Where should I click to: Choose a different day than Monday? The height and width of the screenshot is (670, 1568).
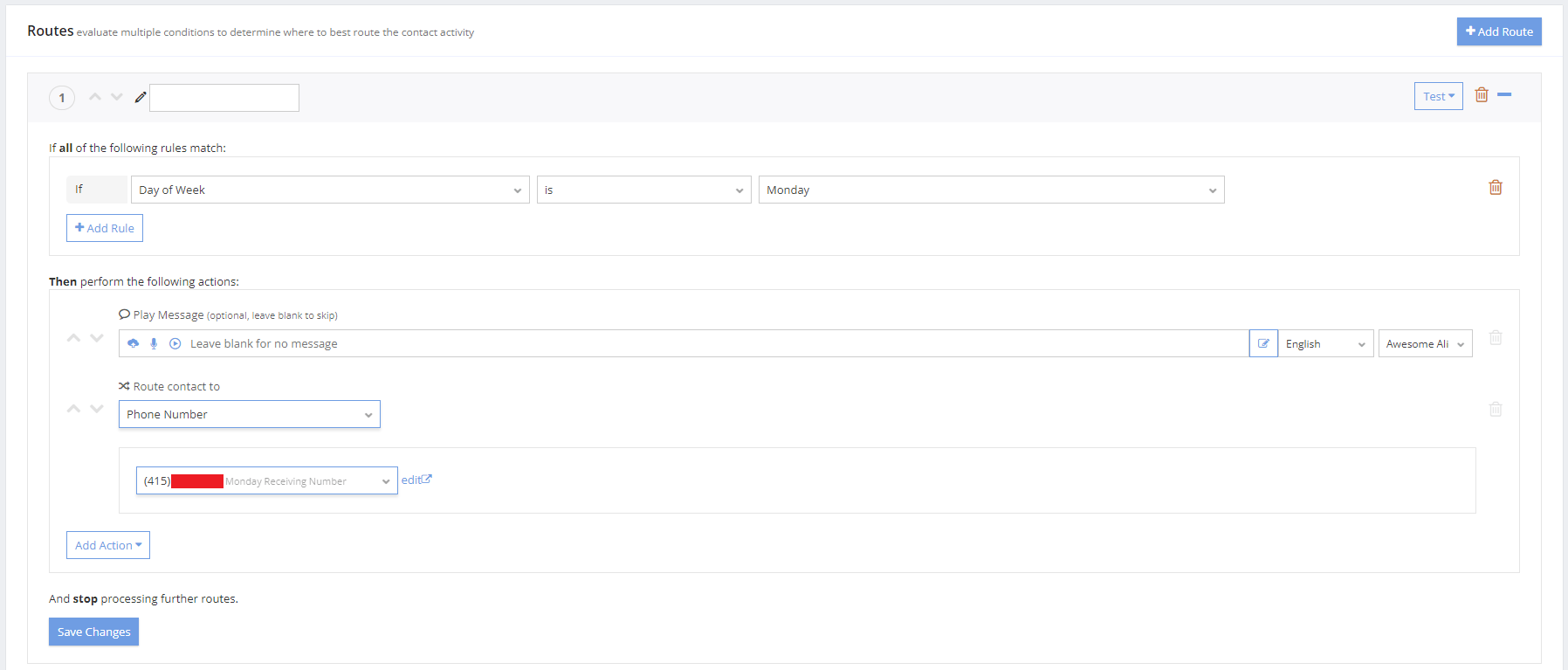click(991, 190)
